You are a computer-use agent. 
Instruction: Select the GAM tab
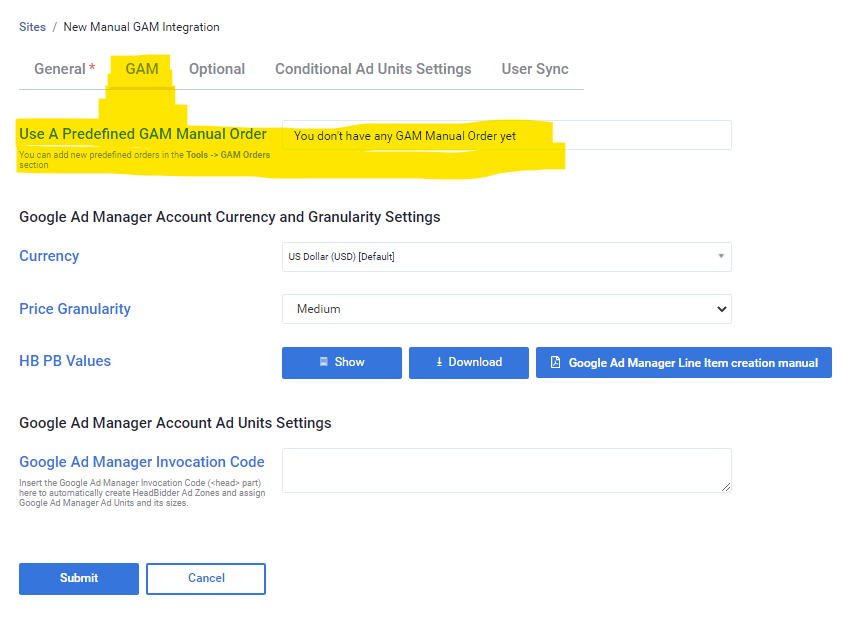(x=142, y=69)
